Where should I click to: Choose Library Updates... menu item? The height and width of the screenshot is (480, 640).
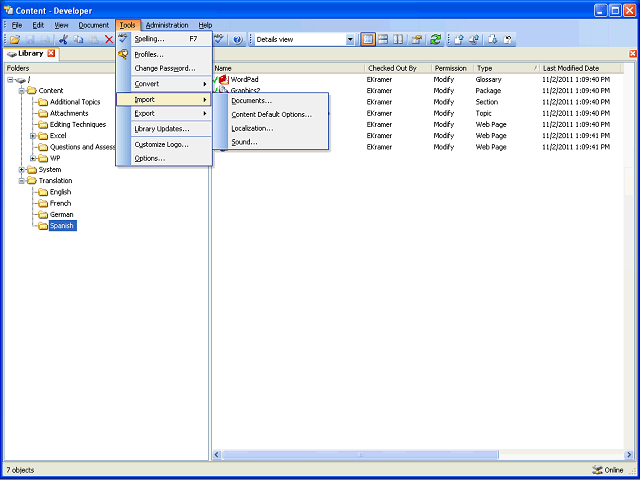[164, 129]
